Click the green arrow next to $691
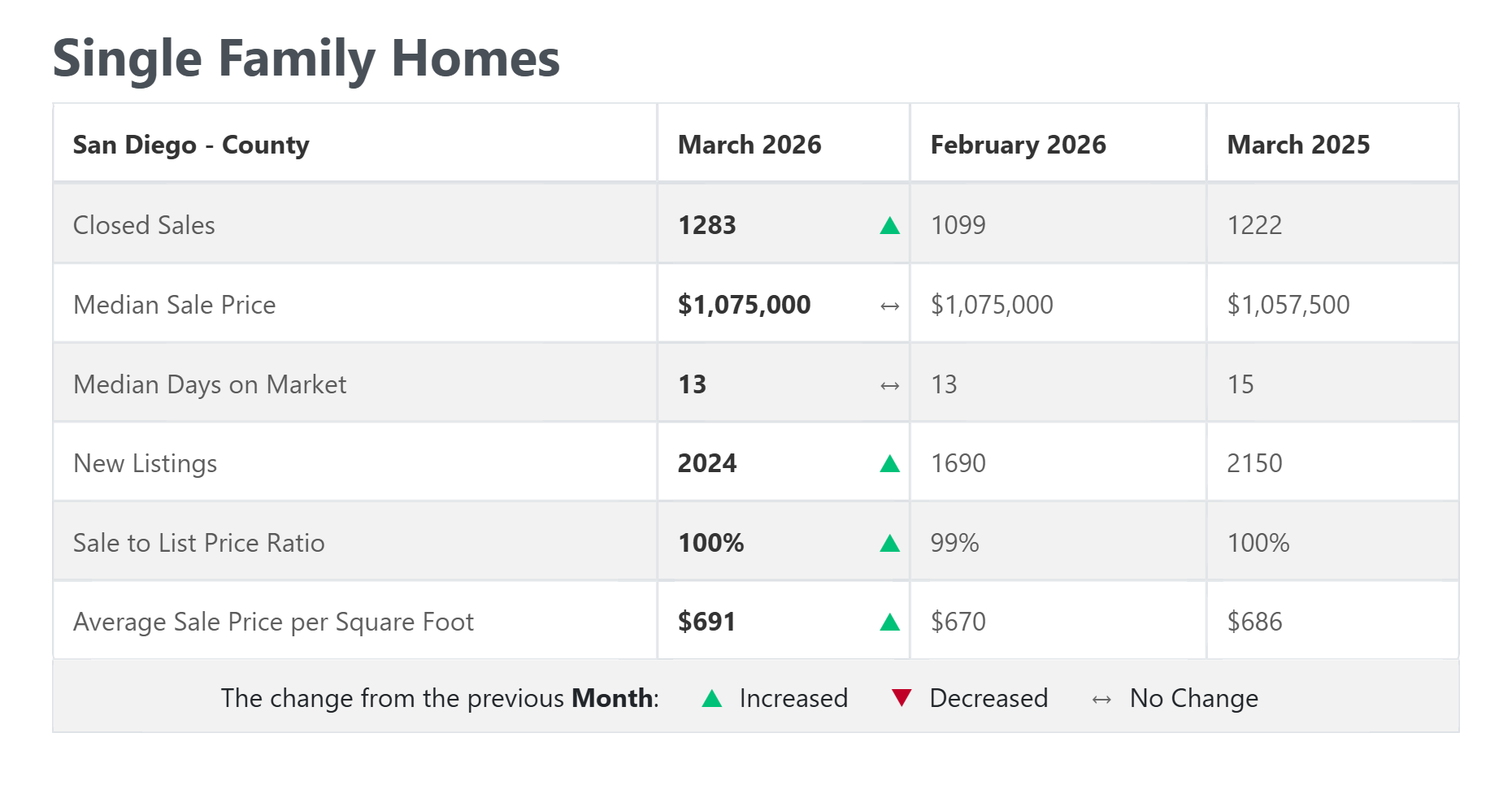The width and height of the screenshot is (1512, 785). coord(889,622)
